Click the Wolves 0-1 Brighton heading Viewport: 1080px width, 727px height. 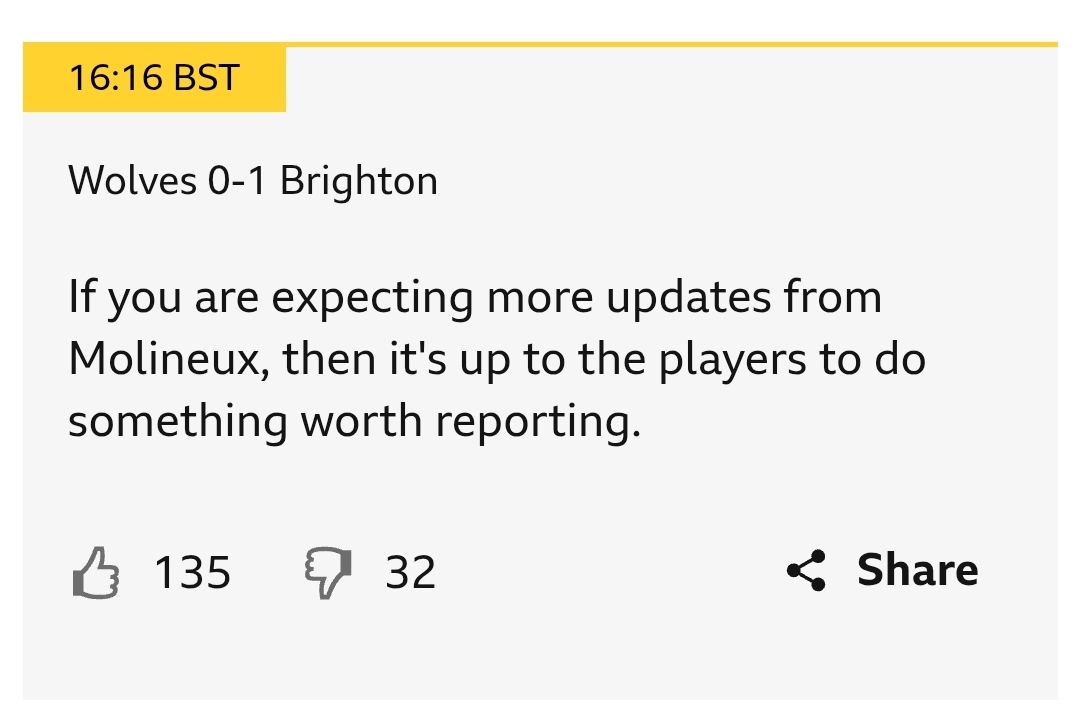(x=253, y=181)
